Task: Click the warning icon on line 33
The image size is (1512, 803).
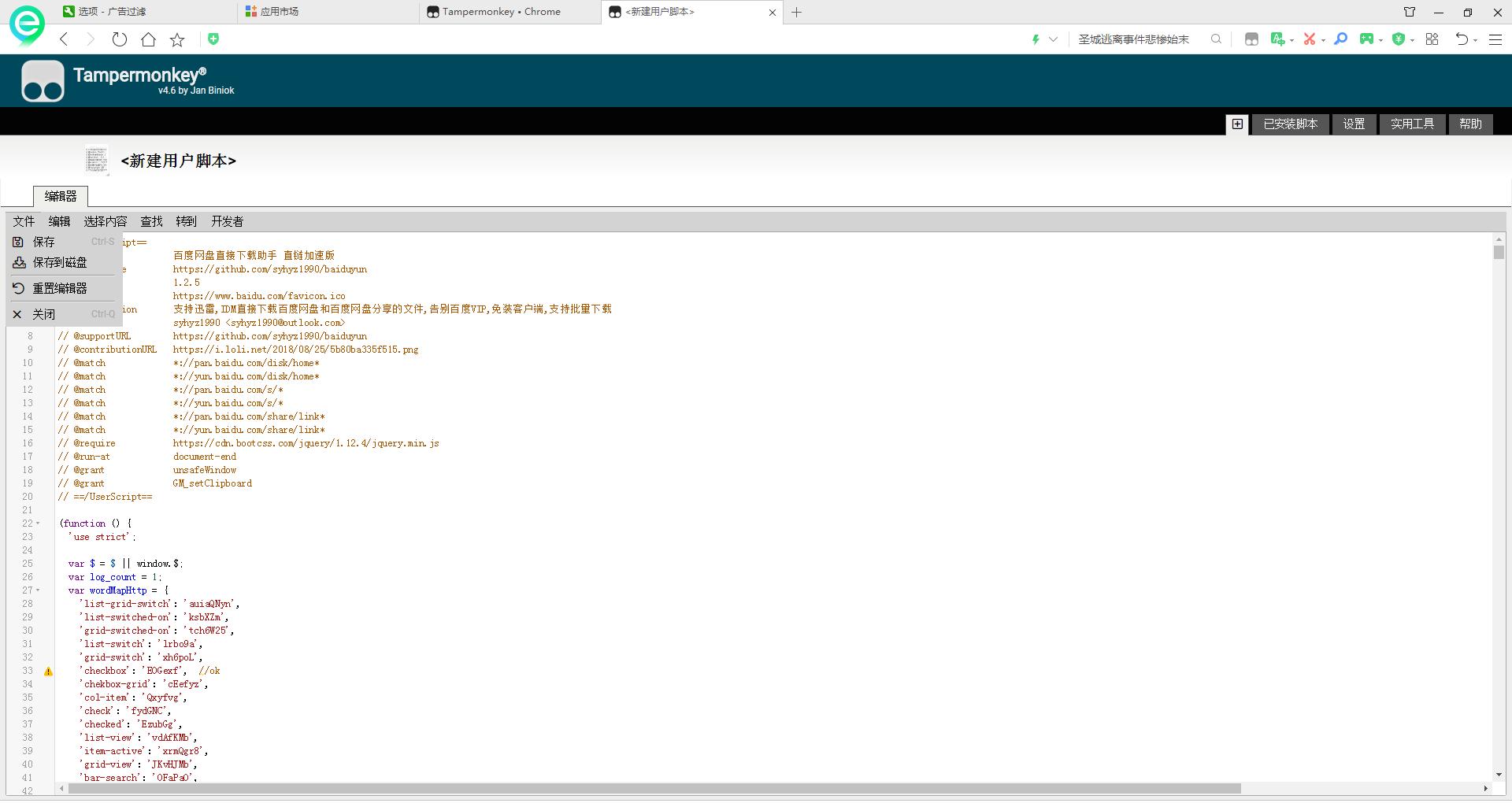Action: coord(48,672)
